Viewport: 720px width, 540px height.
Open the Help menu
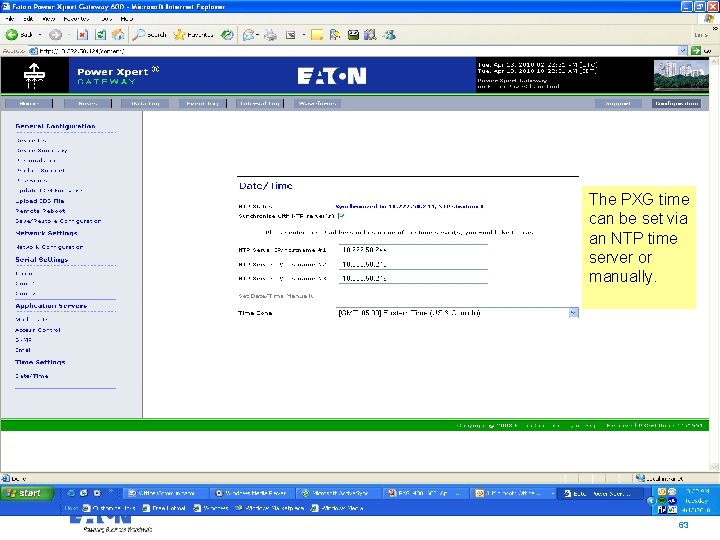[x=127, y=19]
